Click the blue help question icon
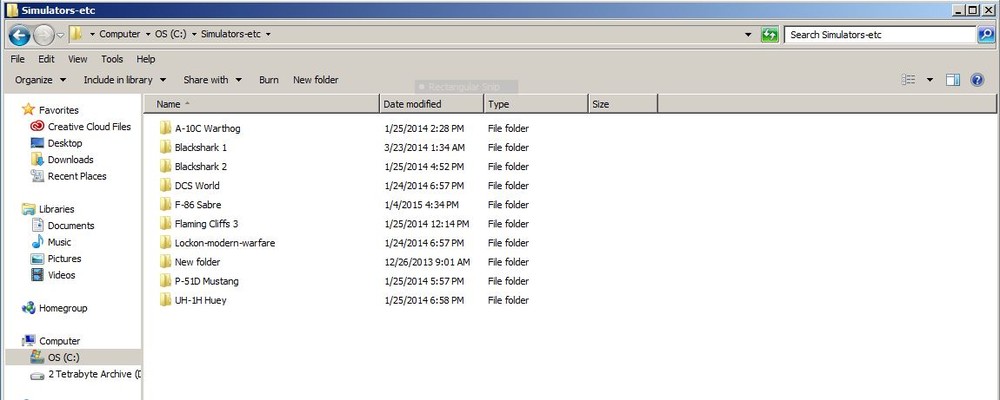Viewport: 1000px width, 400px height. point(977,80)
